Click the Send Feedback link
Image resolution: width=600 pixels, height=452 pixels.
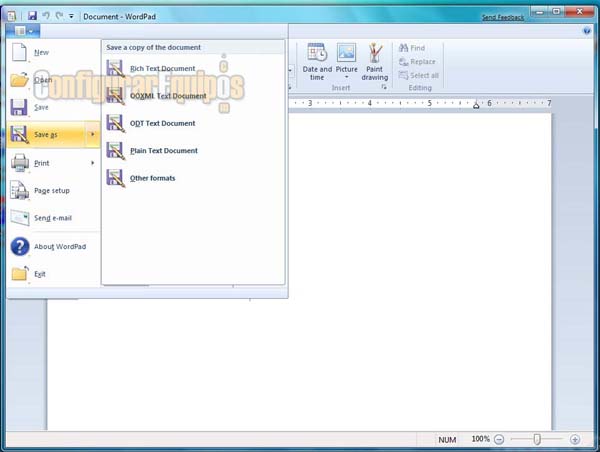click(x=503, y=17)
